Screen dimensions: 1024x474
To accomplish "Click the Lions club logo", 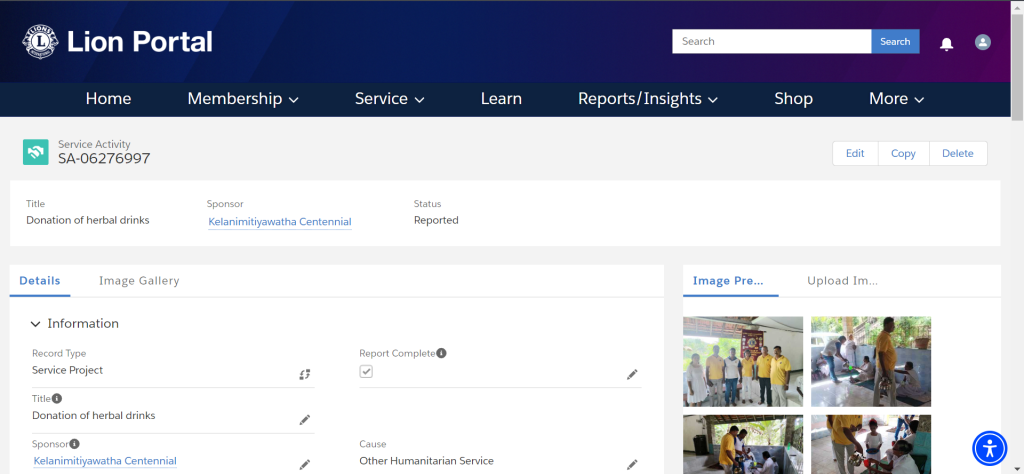I will pos(40,42).
